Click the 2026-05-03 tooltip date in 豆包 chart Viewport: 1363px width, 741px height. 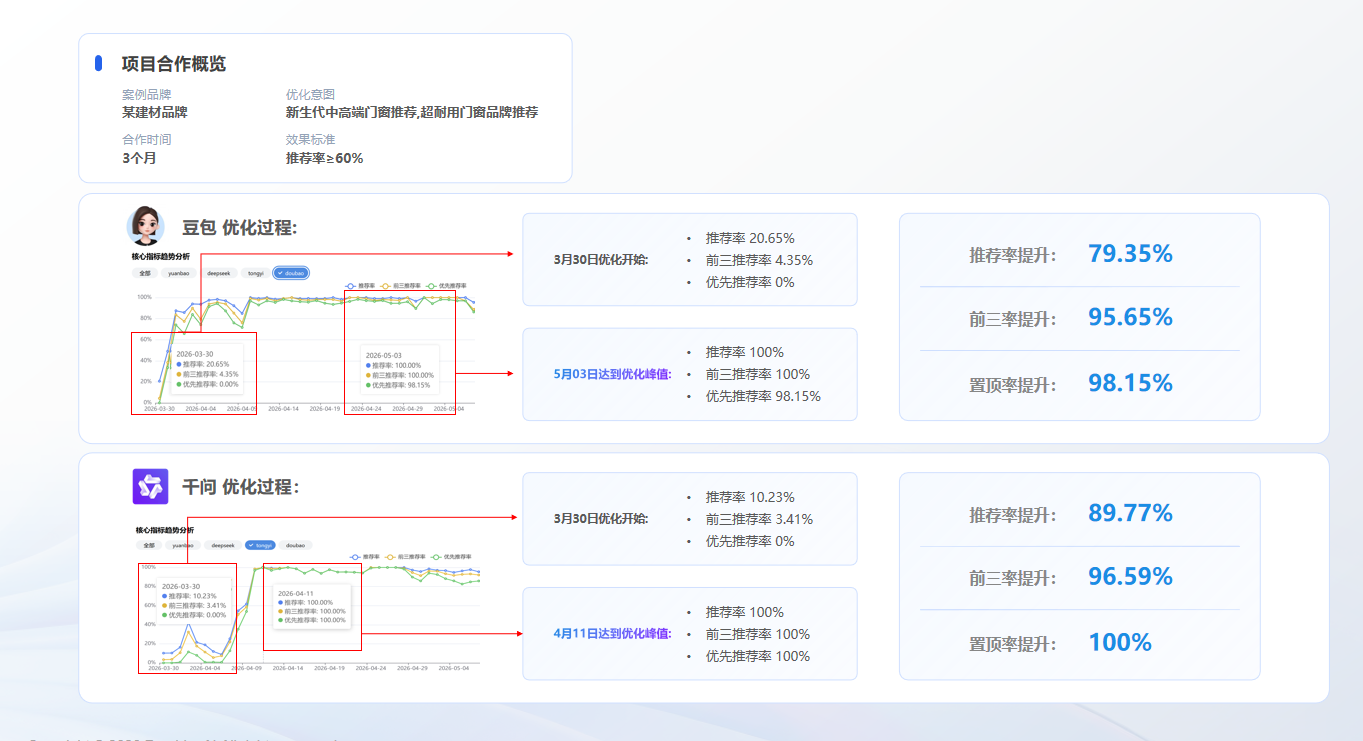383,355
